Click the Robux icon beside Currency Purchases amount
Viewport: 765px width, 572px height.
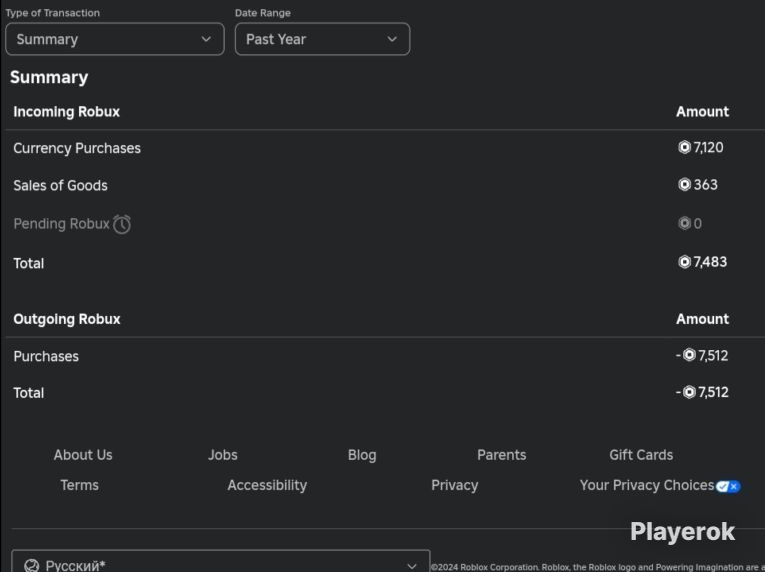684,147
